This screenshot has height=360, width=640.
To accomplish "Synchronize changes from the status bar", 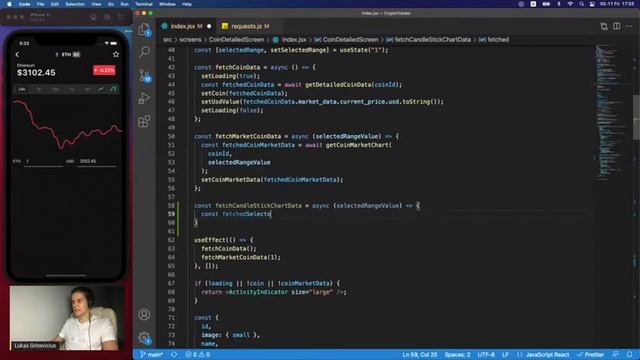I will [x=174, y=354].
